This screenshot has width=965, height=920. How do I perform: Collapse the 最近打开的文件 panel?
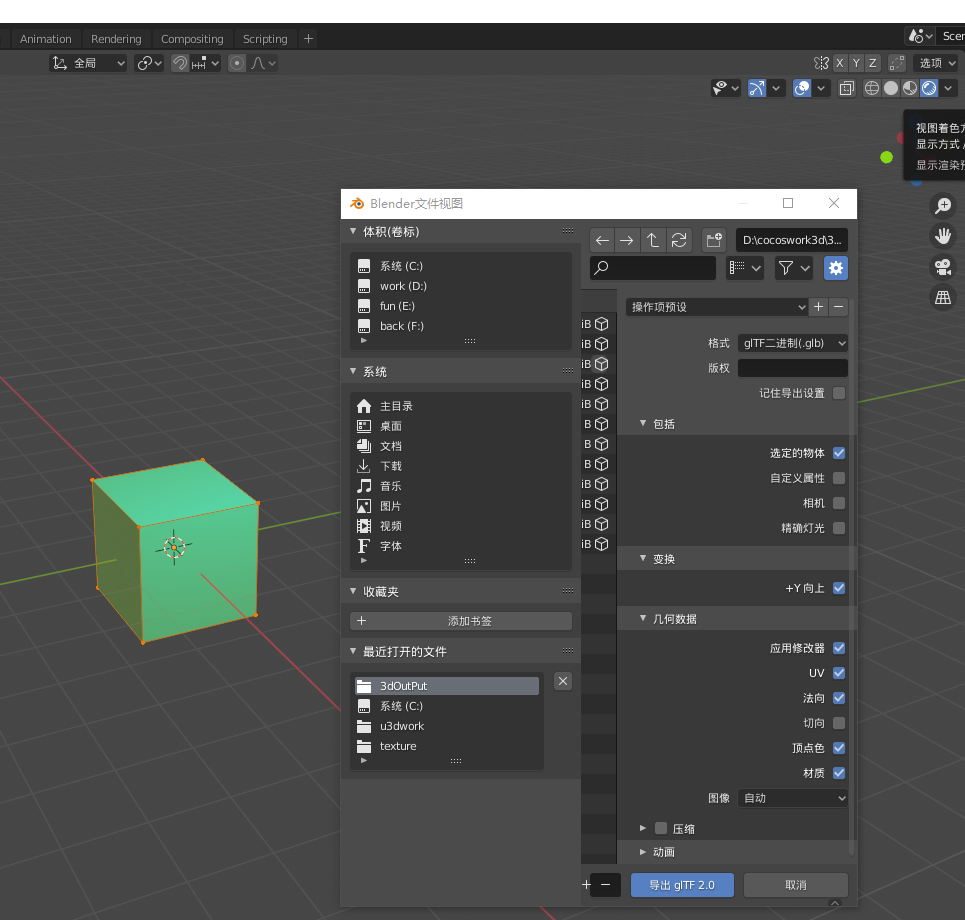[353, 651]
